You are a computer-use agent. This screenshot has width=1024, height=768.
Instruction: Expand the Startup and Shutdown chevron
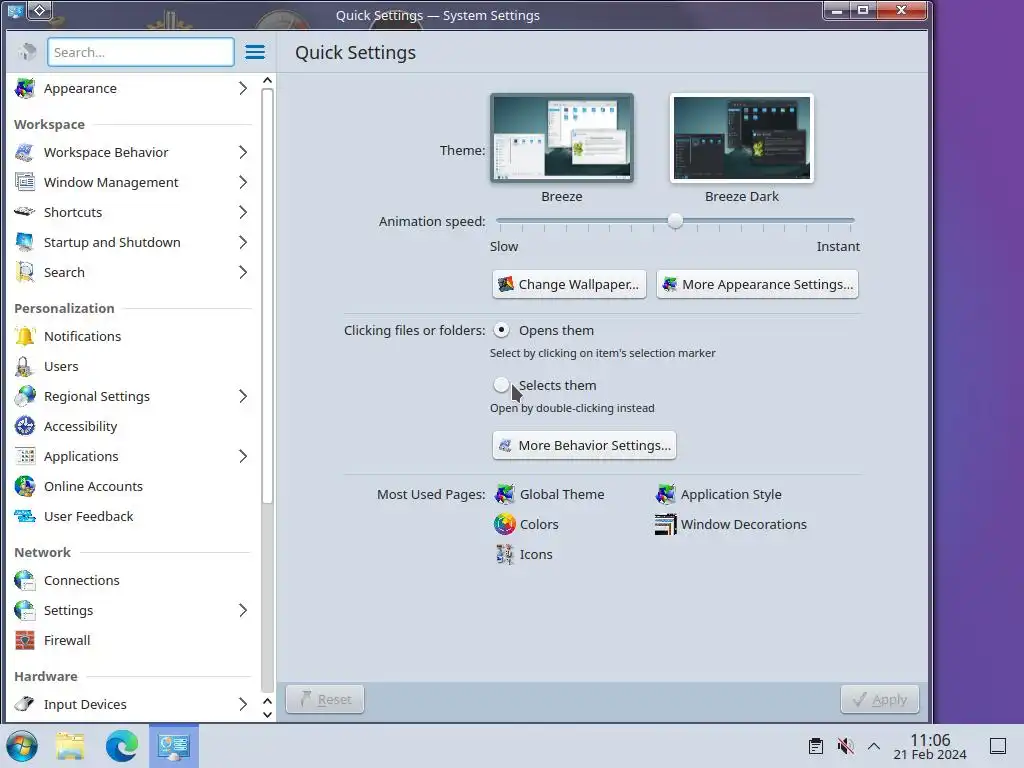[243, 242]
